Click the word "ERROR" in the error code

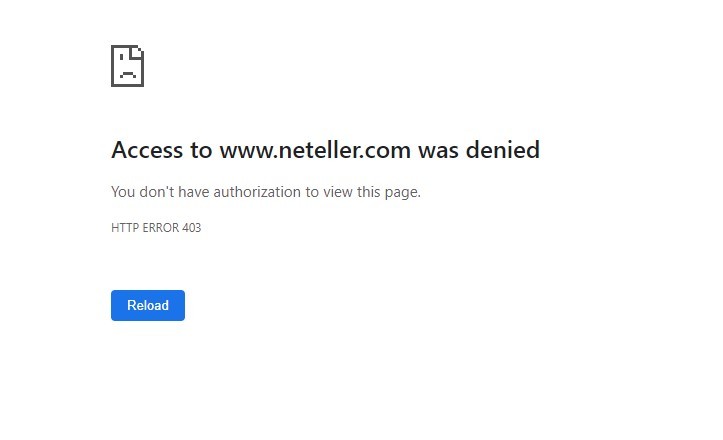160,228
